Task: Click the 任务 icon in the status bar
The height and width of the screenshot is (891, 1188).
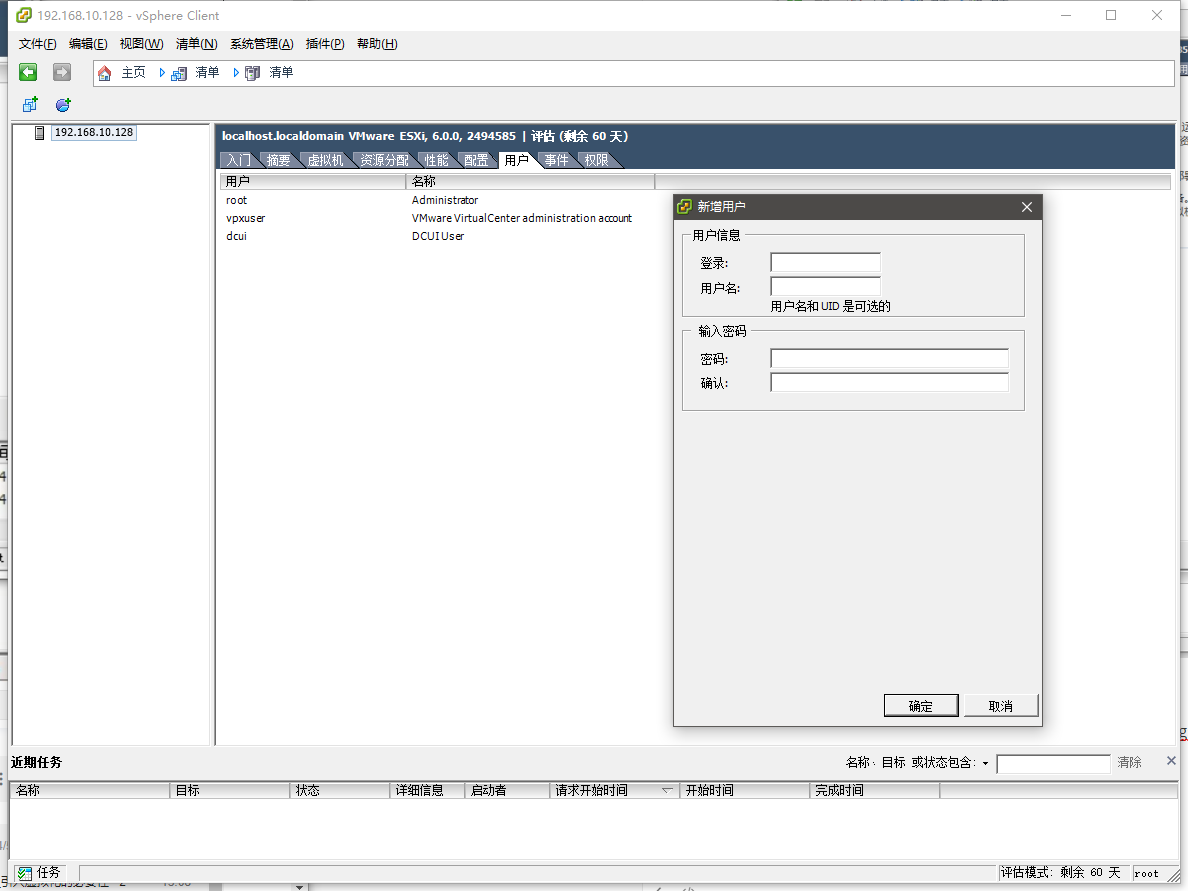Action: (x=25, y=874)
